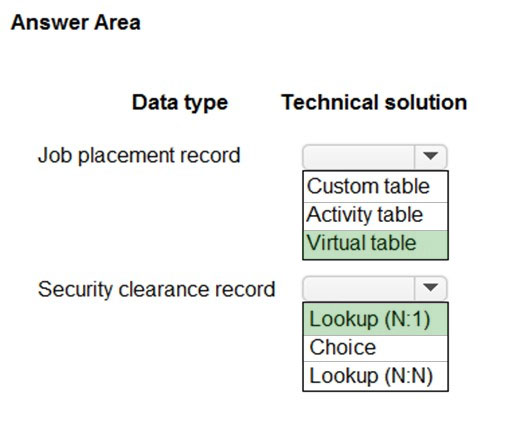Select the highlighted Lookup (N:1) option

[x=375, y=319]
